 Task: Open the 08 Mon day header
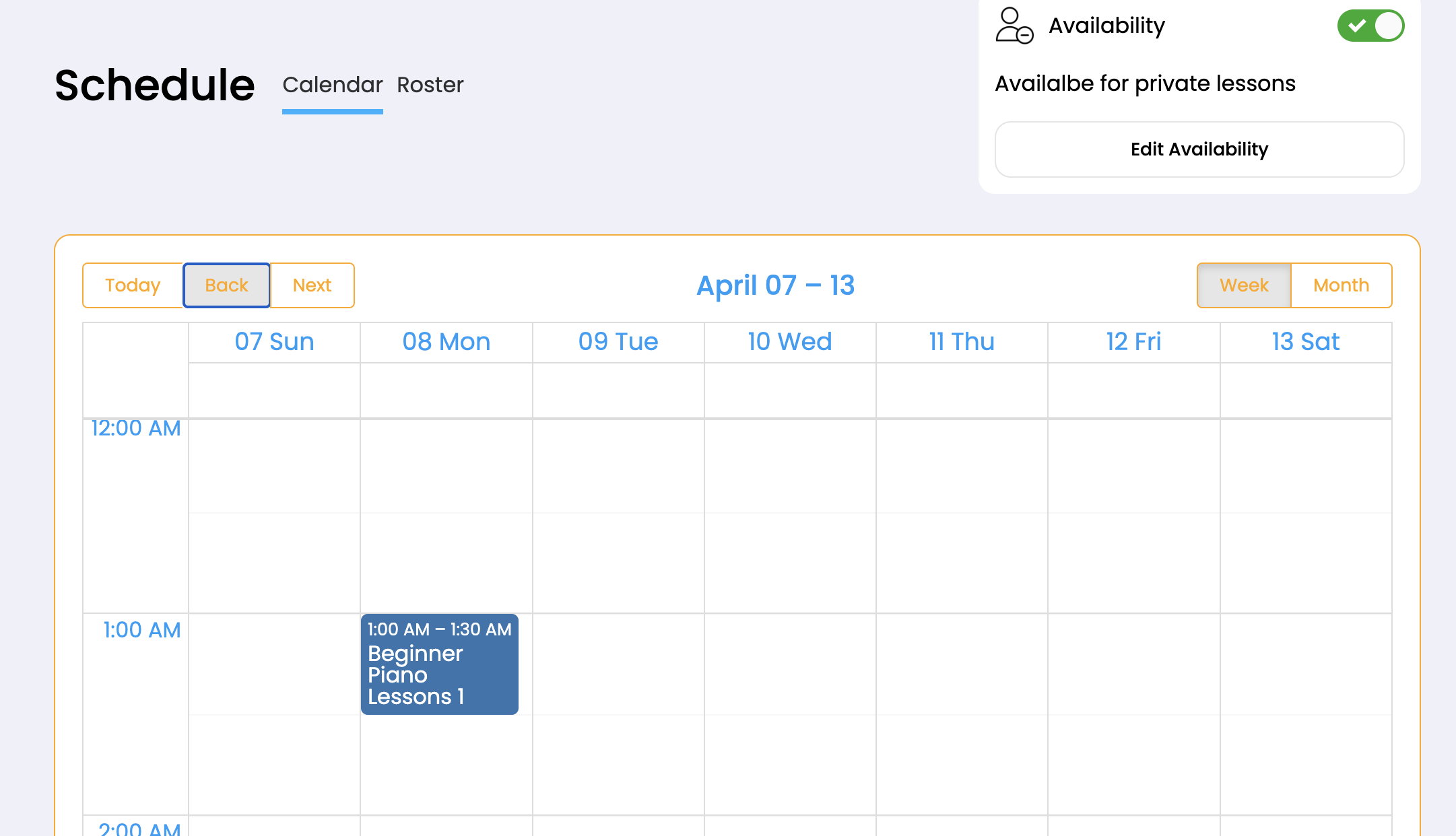point(446,342)
